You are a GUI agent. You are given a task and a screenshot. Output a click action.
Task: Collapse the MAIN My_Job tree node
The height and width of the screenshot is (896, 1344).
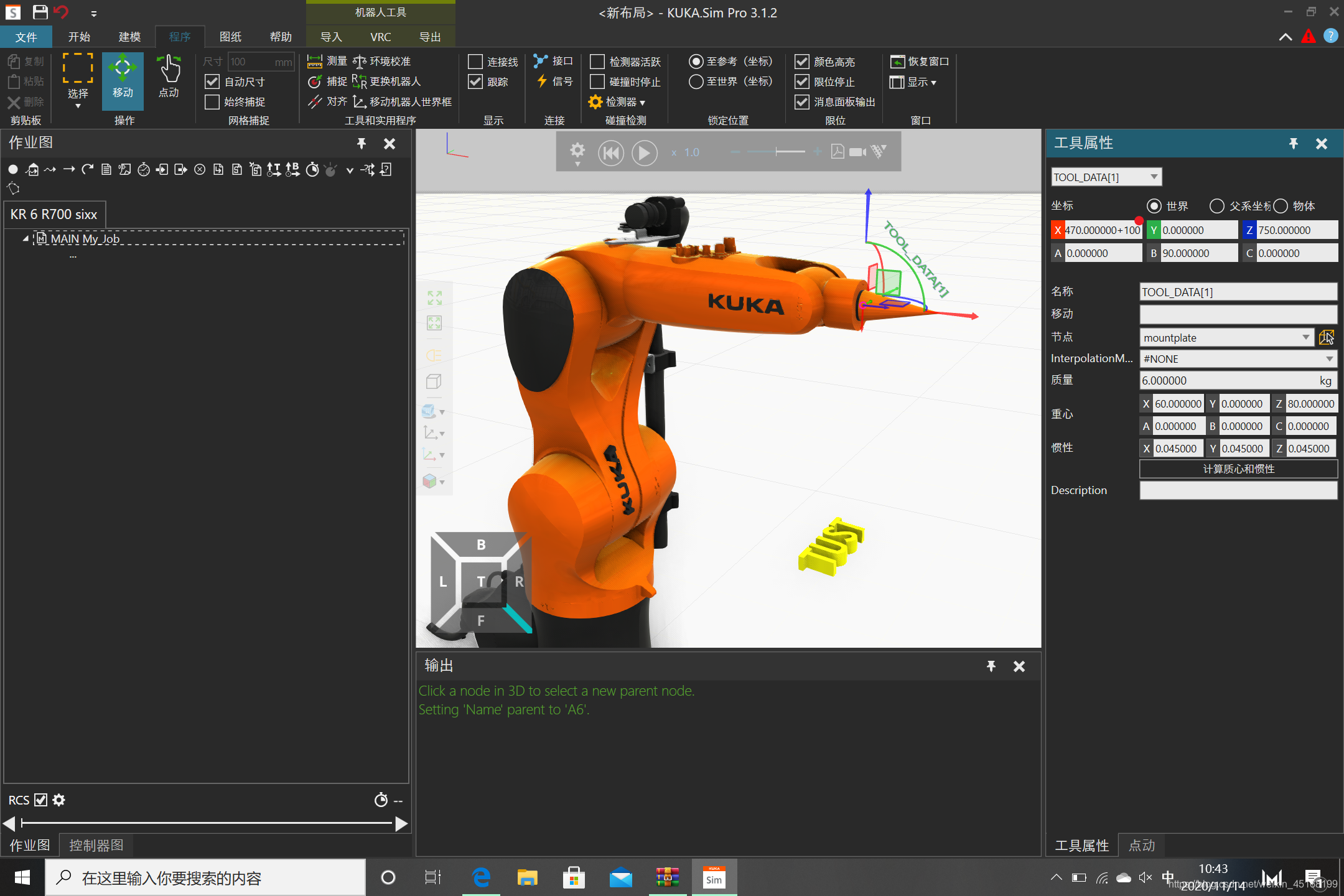click(26, 238)
